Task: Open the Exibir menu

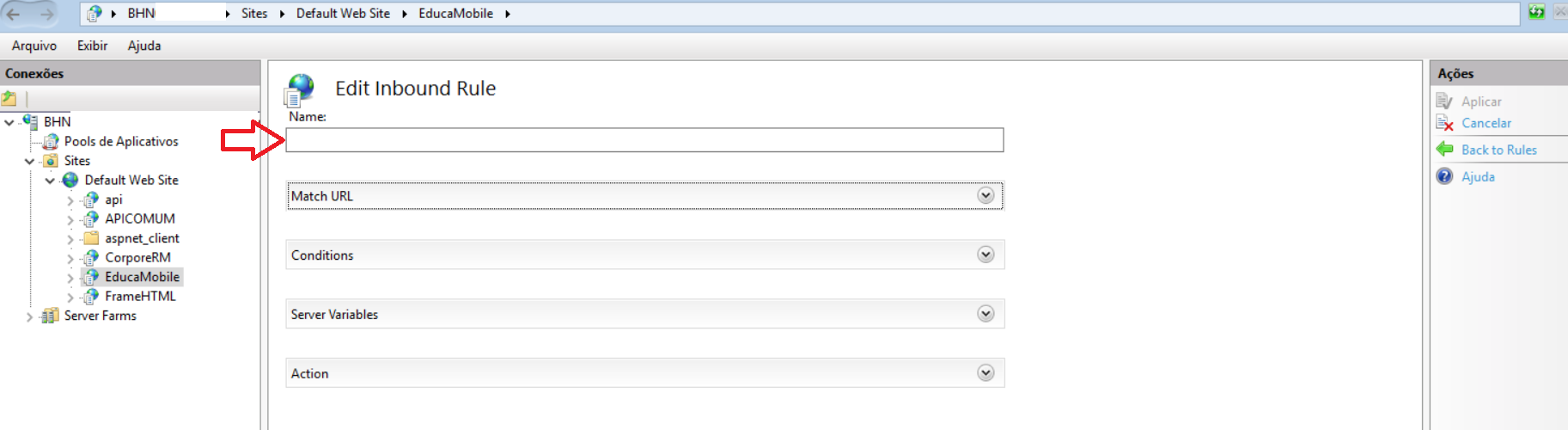Action: pos(92,46)
